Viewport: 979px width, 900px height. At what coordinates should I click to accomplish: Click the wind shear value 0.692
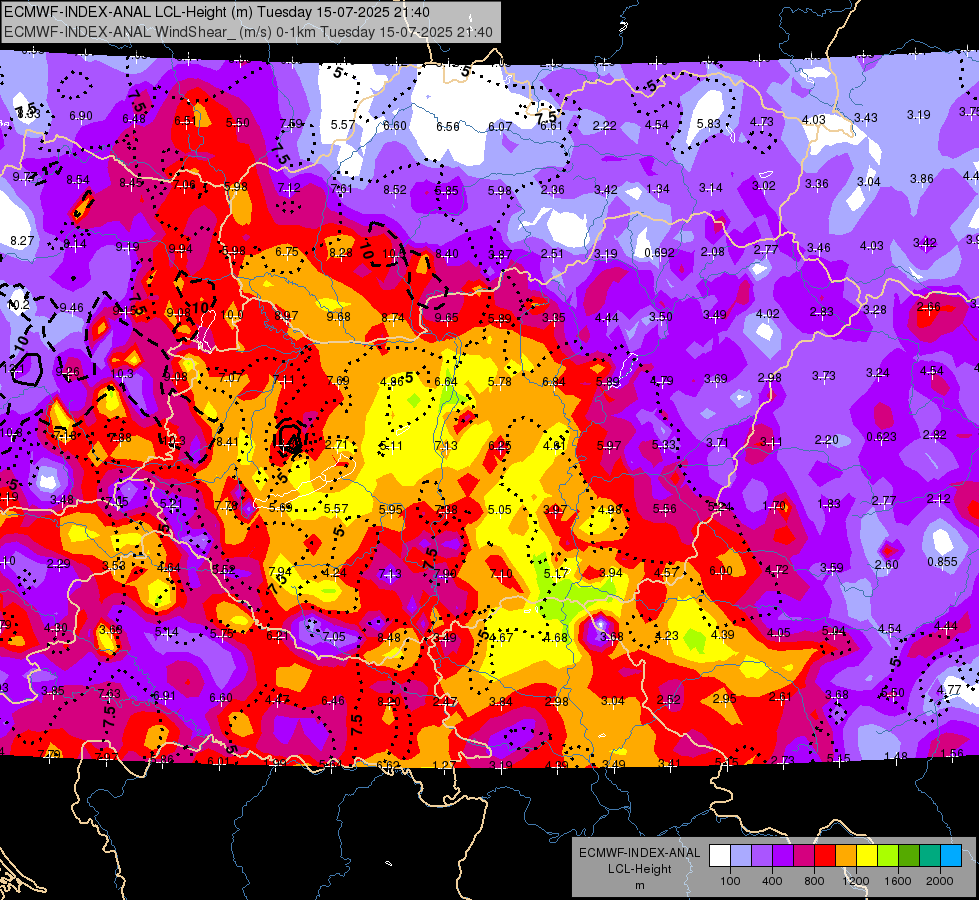(659, 252)
